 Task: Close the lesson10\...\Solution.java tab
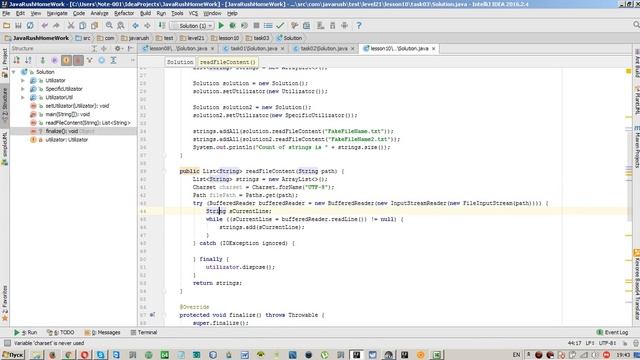433,49
